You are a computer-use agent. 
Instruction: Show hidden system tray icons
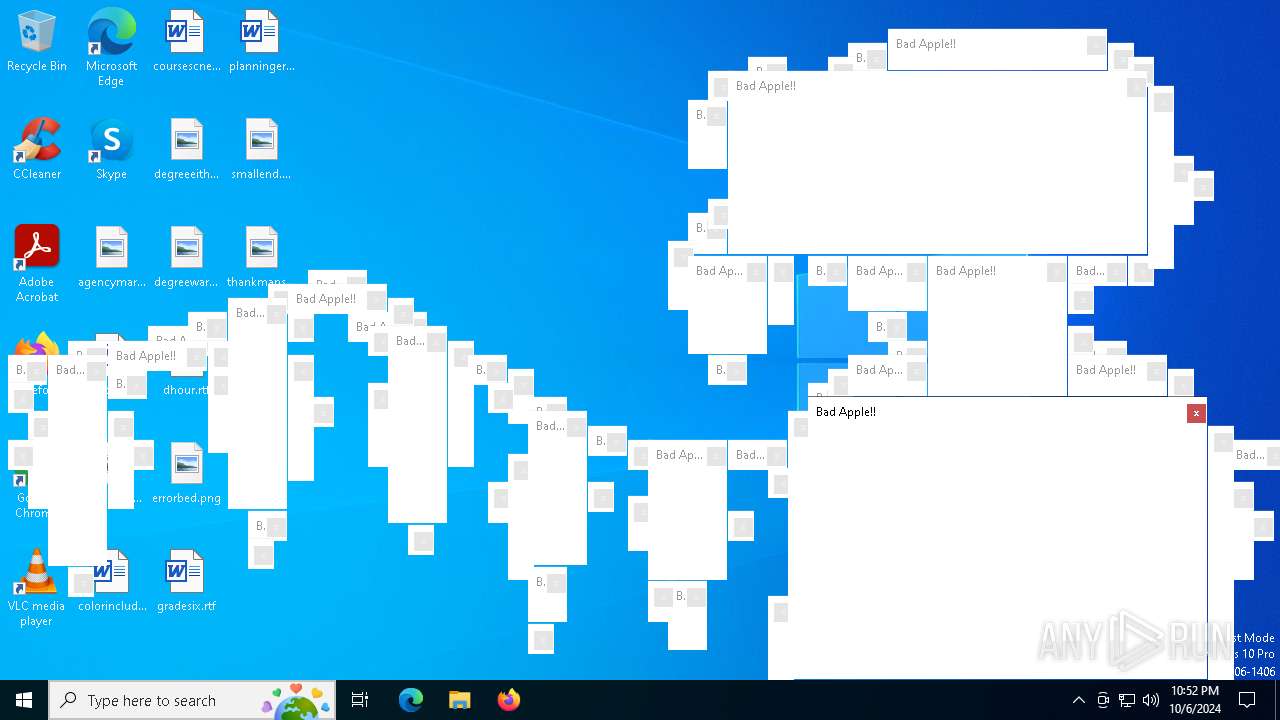tap(1078, 700)
